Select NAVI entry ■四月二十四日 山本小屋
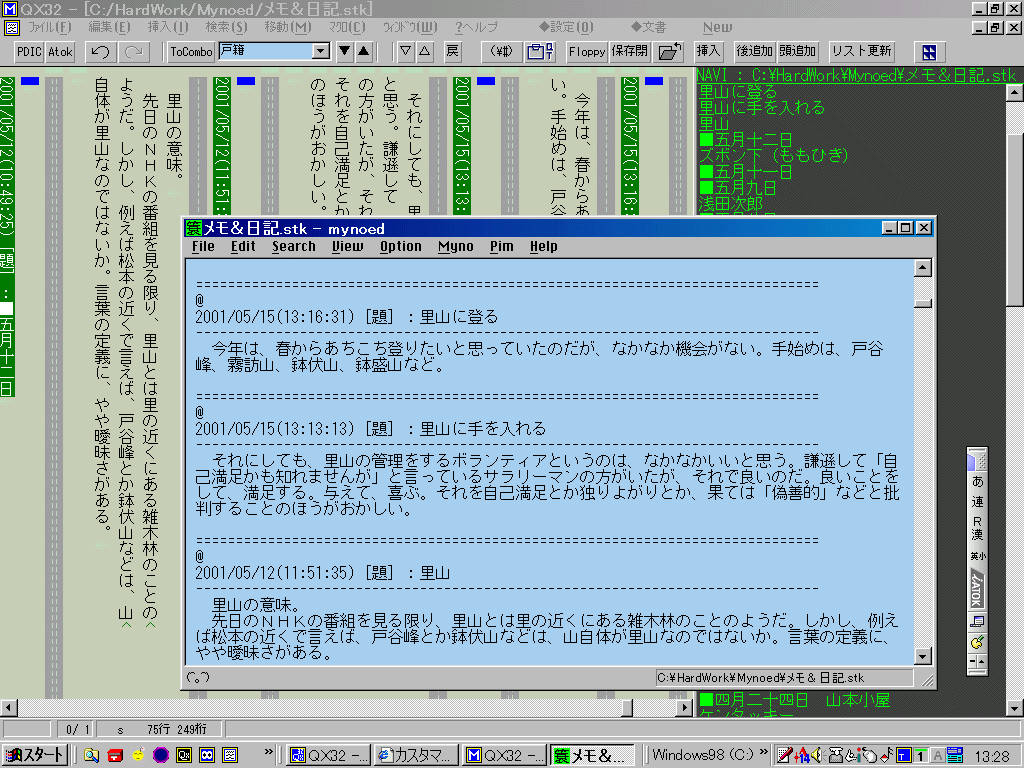 click(x=794, y=700)
